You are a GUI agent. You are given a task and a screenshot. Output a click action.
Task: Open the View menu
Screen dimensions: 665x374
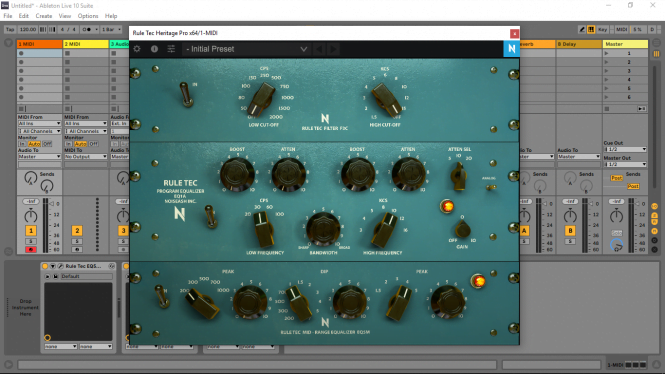[64, 16]
